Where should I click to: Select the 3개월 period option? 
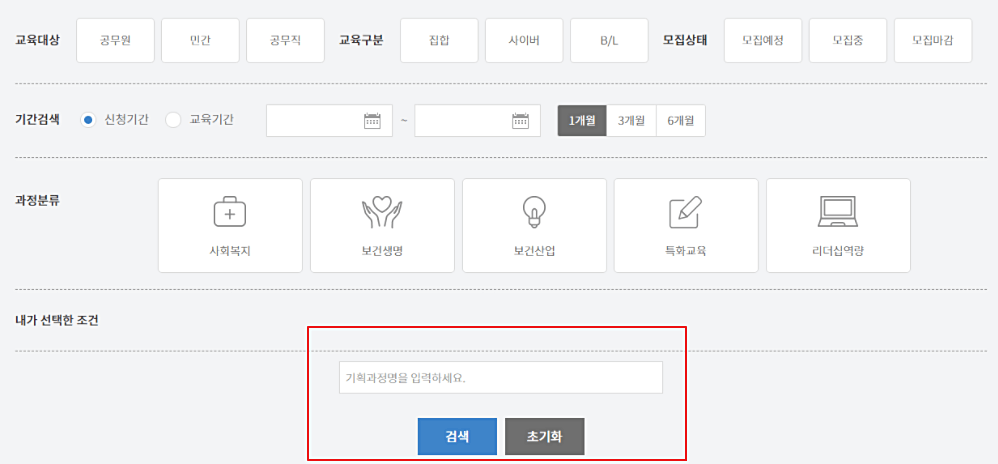click(631, 120)
